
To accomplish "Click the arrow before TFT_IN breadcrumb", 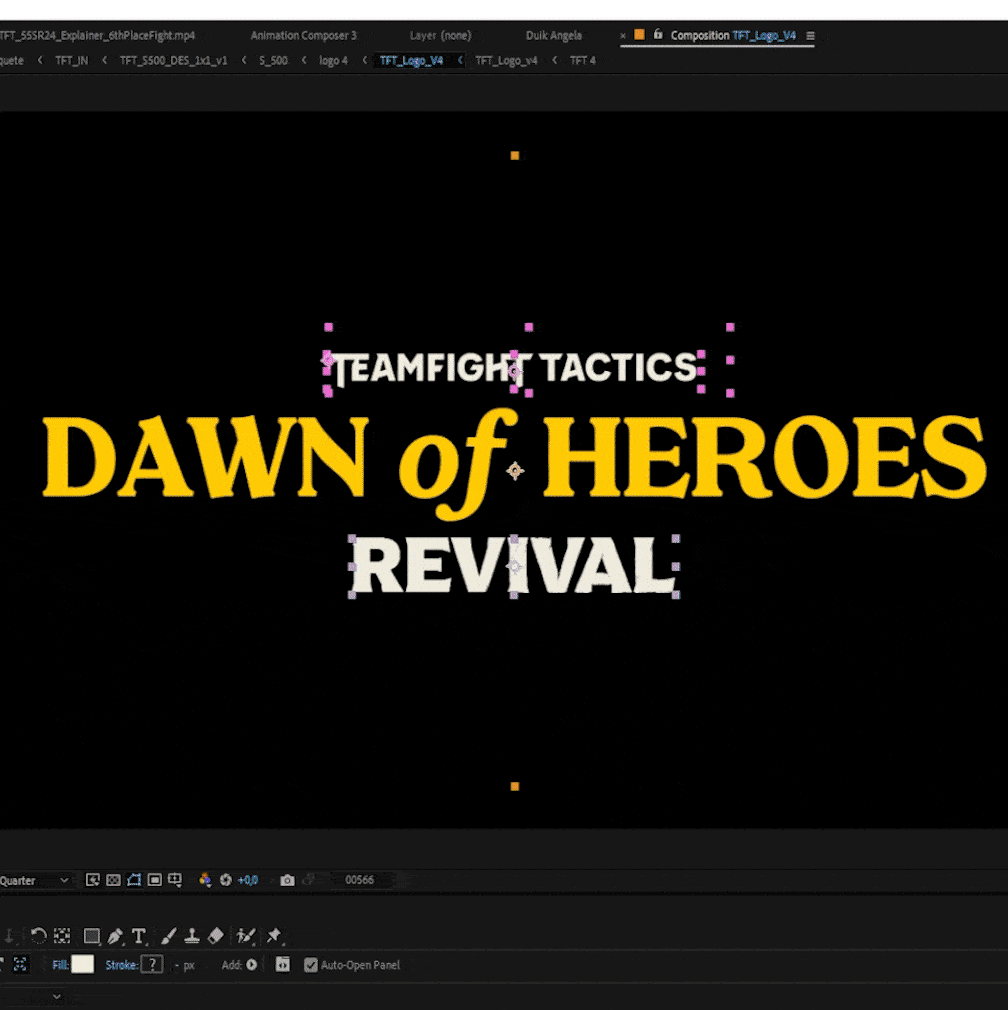I will (x=40, y=60).
